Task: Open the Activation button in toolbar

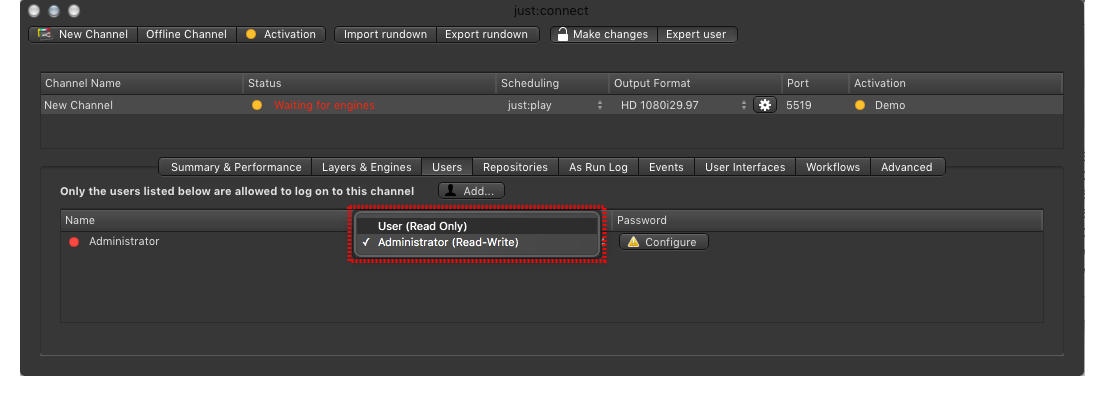Action: [x=281, y=35]
